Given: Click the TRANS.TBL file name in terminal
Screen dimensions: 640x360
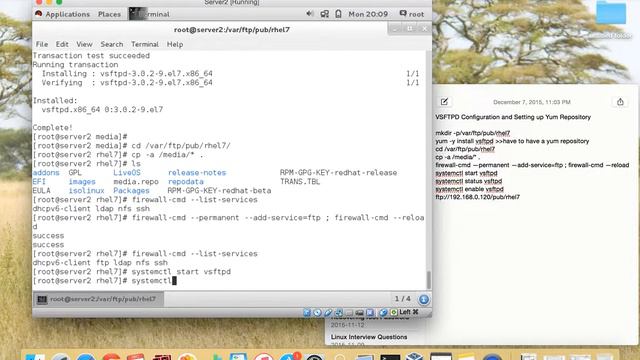Looking at the screenshot, I should [300, 182].
